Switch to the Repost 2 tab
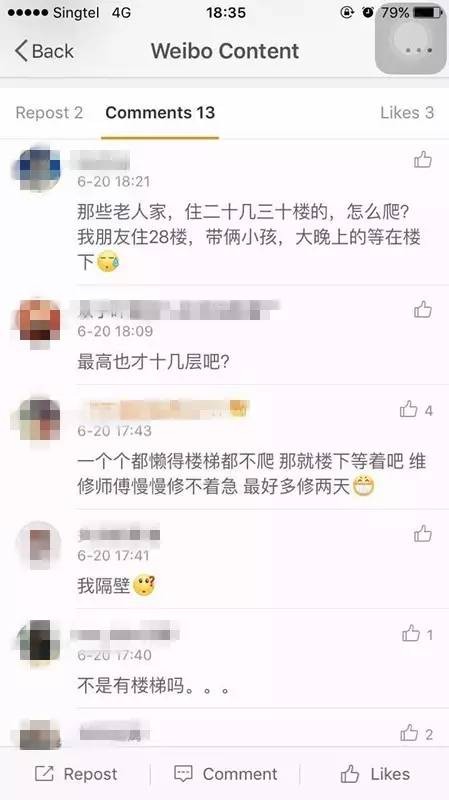This screenshot has width=449, height=800. 49,113
